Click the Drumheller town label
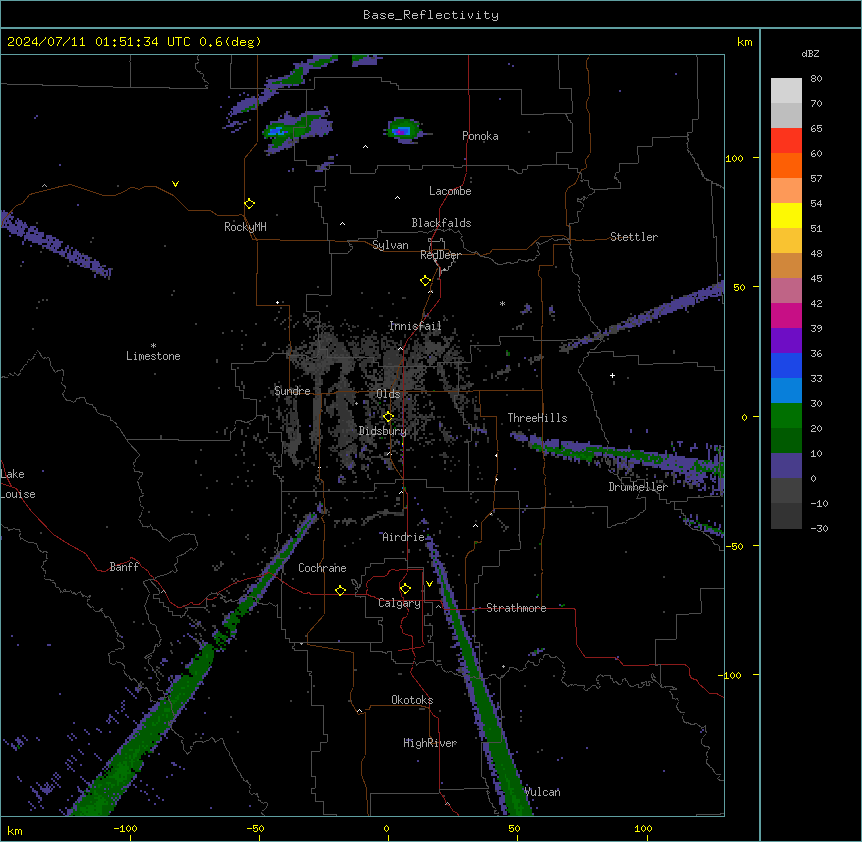This screenshot has width=862, height=842. pos(638,487)
